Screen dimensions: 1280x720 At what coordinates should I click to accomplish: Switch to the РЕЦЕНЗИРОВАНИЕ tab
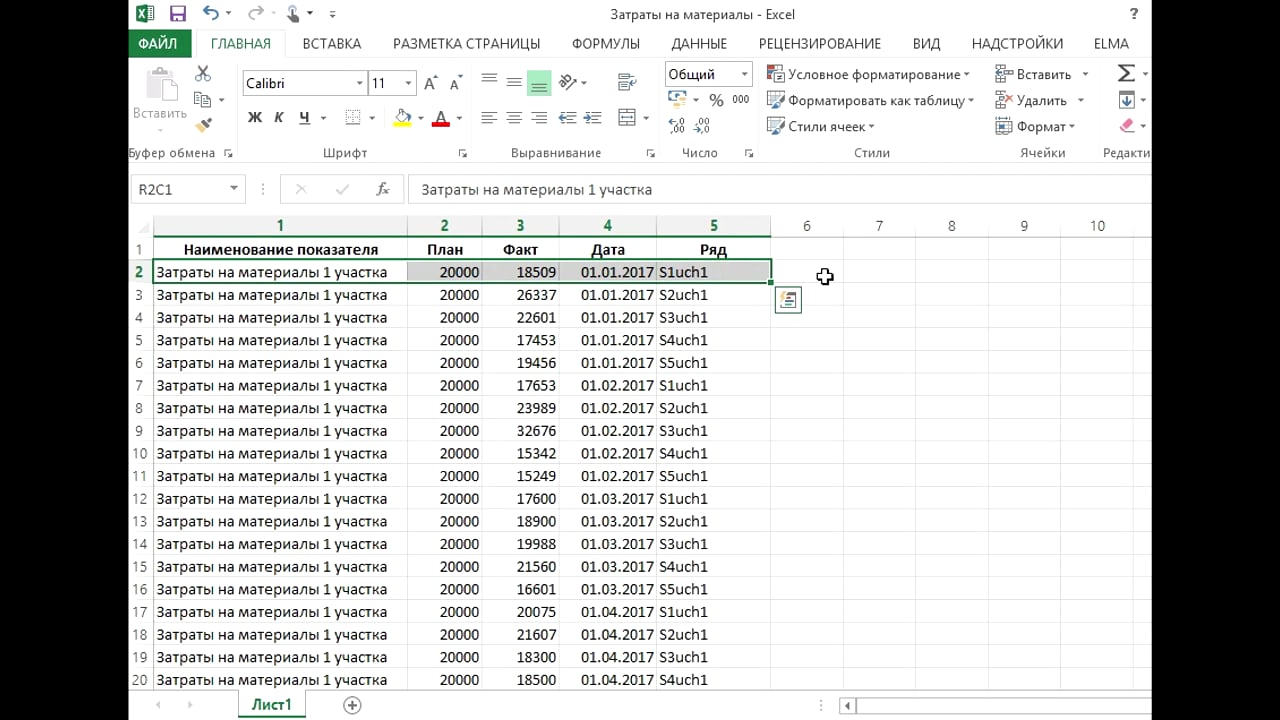[820, 44]
